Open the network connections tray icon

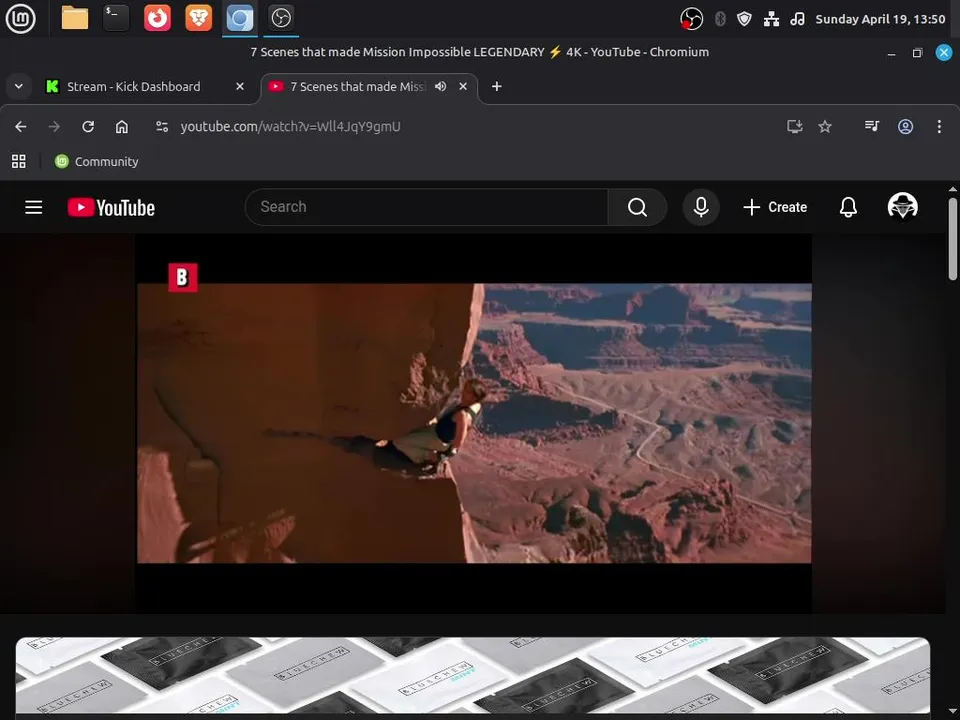(x=771, y=19)
